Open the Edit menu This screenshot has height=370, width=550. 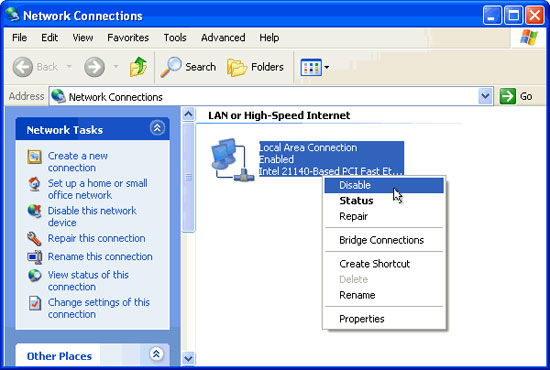click(x=49, y=38)
